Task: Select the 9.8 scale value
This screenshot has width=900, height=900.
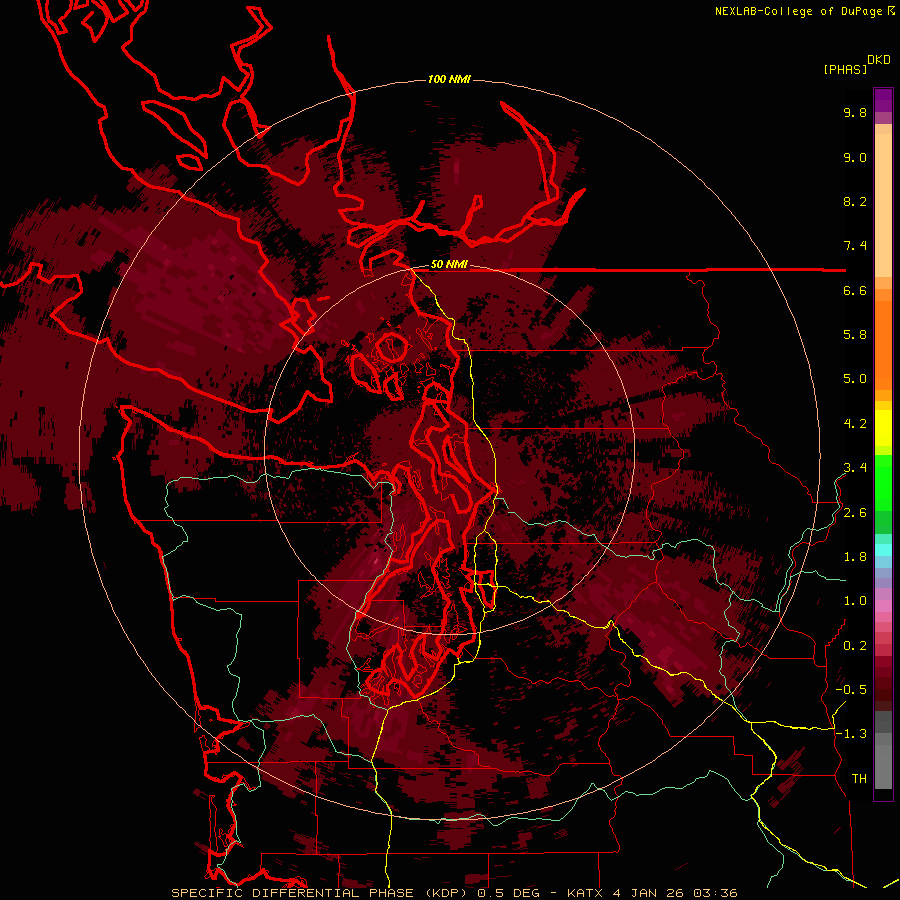Action: (855, 112)
